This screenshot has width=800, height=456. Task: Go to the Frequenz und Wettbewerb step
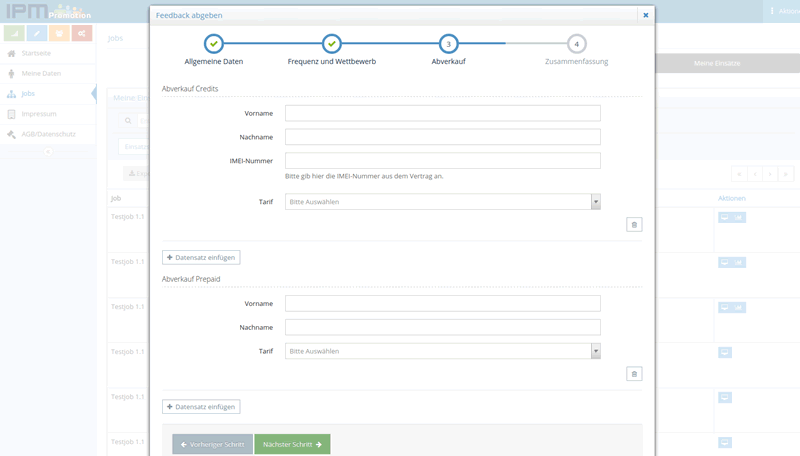(x=332, y=44)
